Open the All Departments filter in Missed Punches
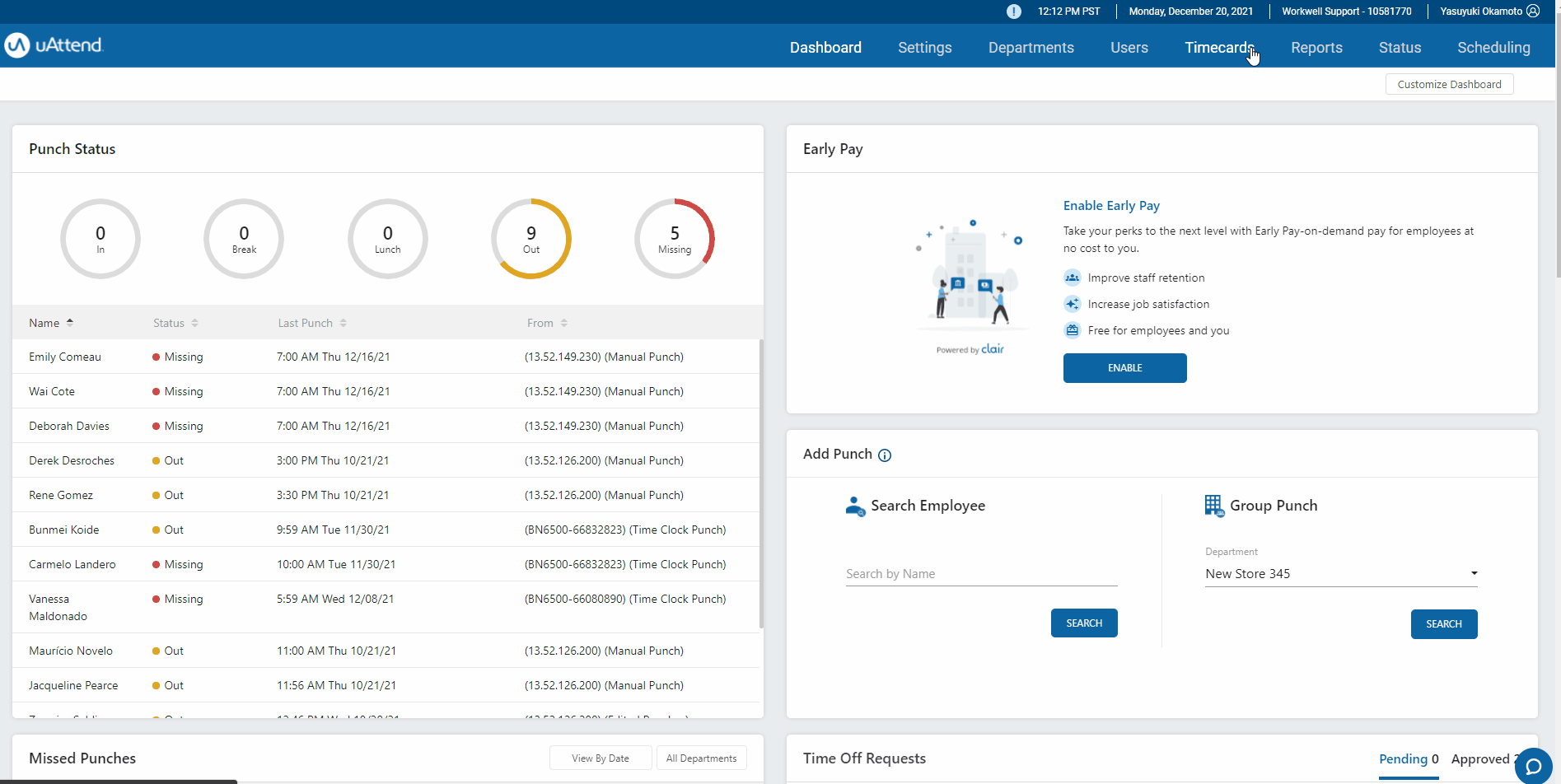Screen dimensions: 1561x784 tap(701, 758)
